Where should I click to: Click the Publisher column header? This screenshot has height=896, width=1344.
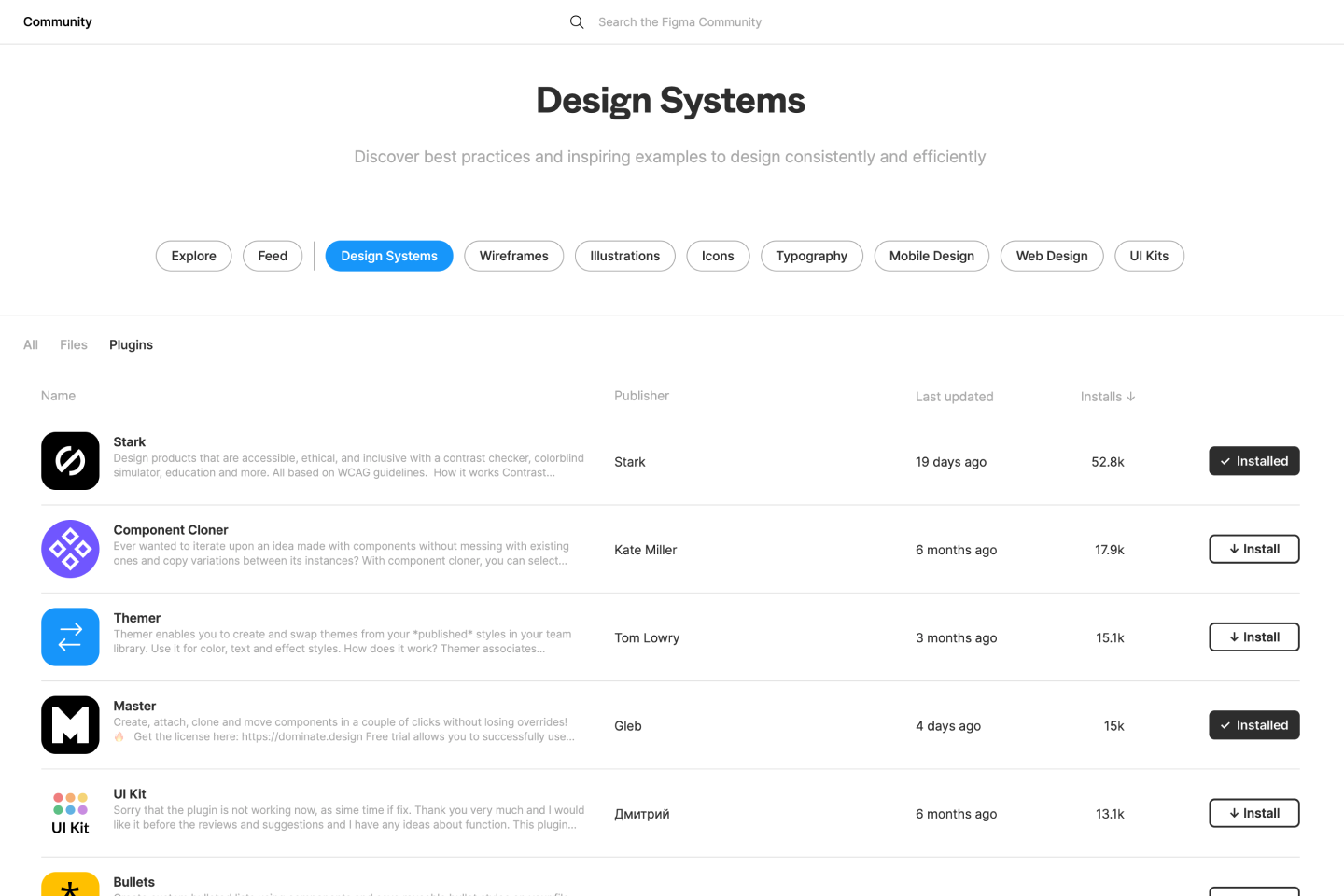point(641,396)
